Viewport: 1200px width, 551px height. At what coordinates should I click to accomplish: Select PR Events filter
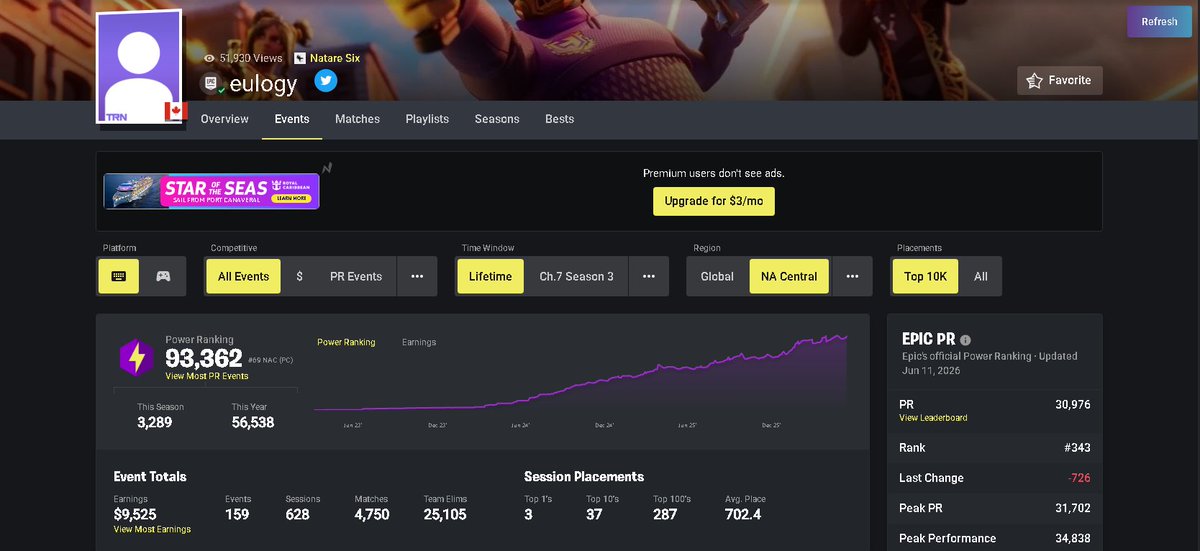356,276
